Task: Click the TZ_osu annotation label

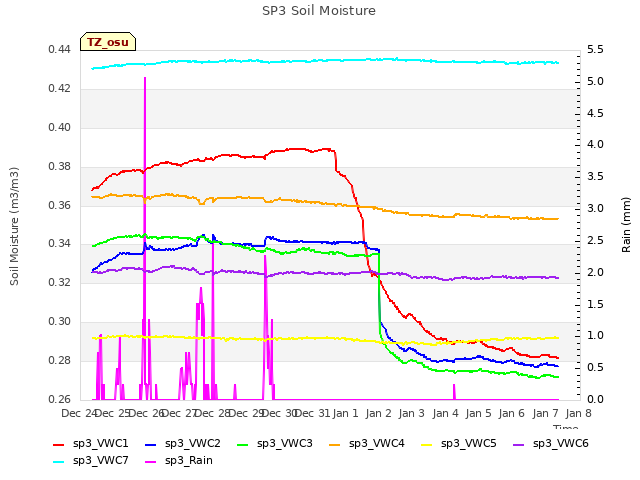Action: (x=108, y=42)
